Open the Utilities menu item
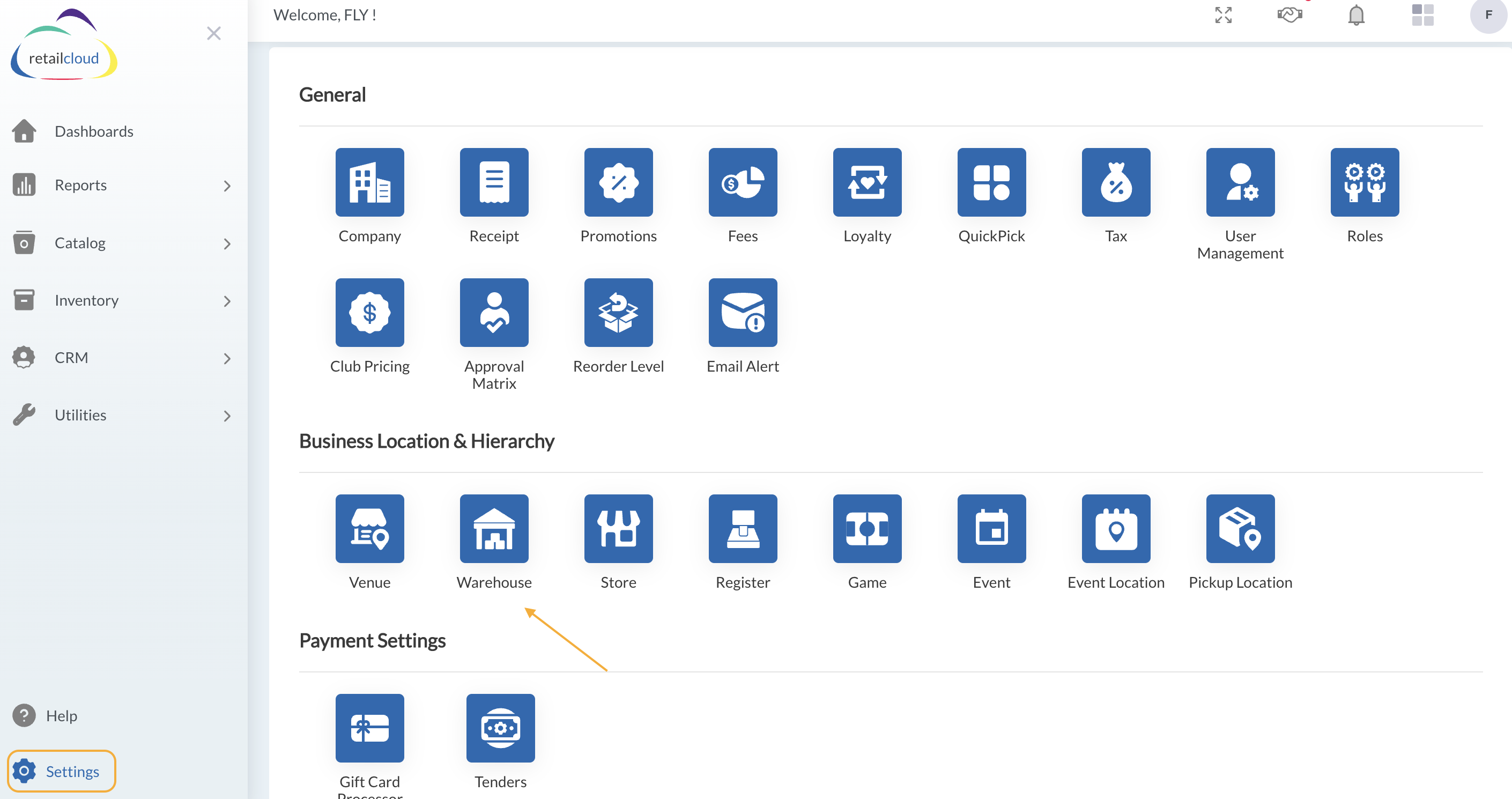 coord(122,415)
